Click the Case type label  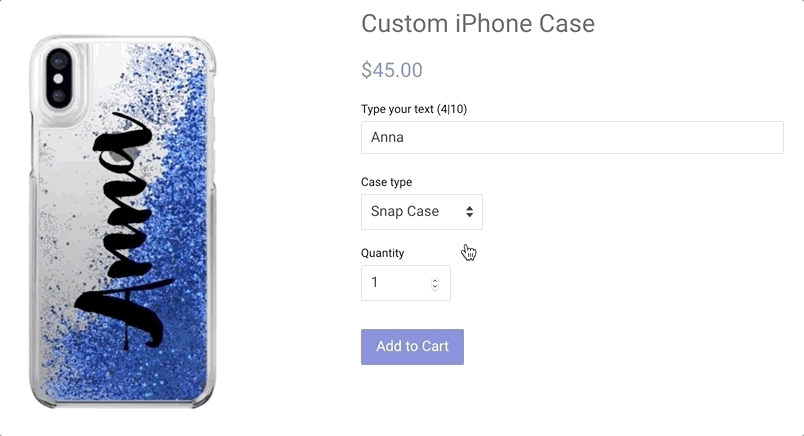tap(386, 182)
